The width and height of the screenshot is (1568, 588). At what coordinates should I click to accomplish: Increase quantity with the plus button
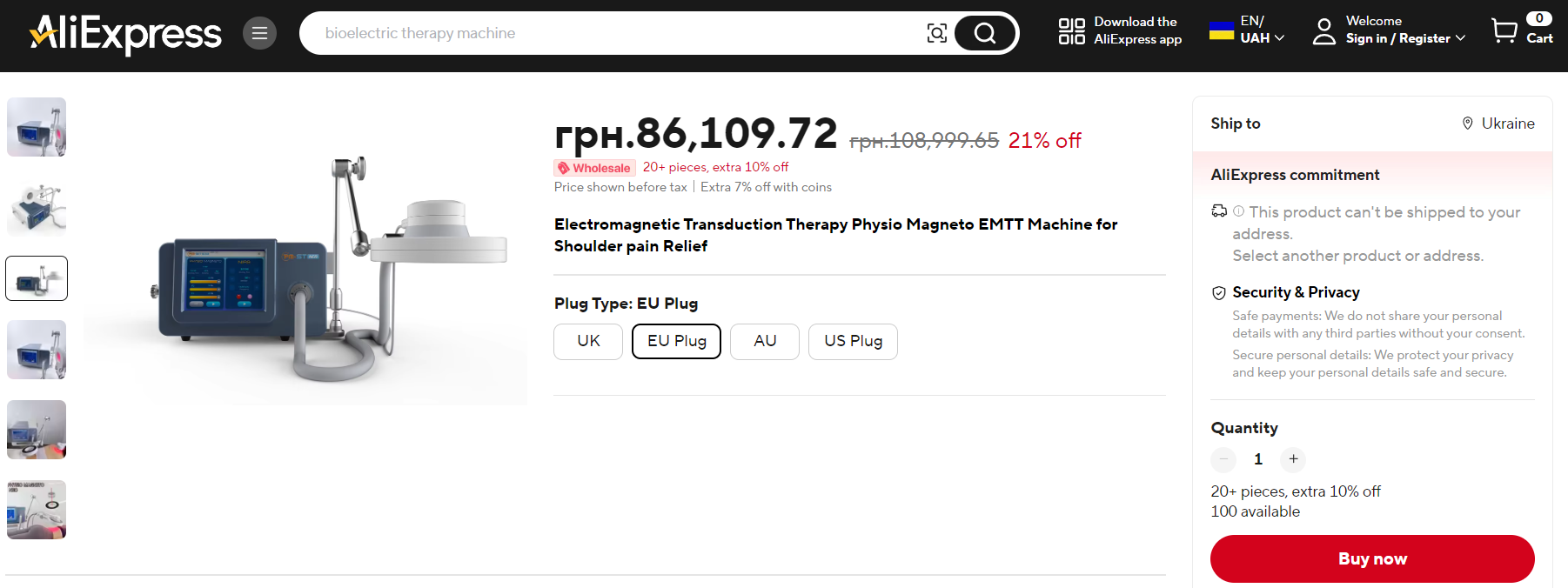1293,458
